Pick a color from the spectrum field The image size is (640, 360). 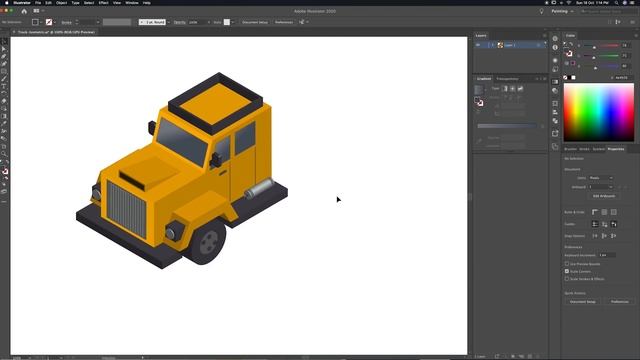point(599,113)
